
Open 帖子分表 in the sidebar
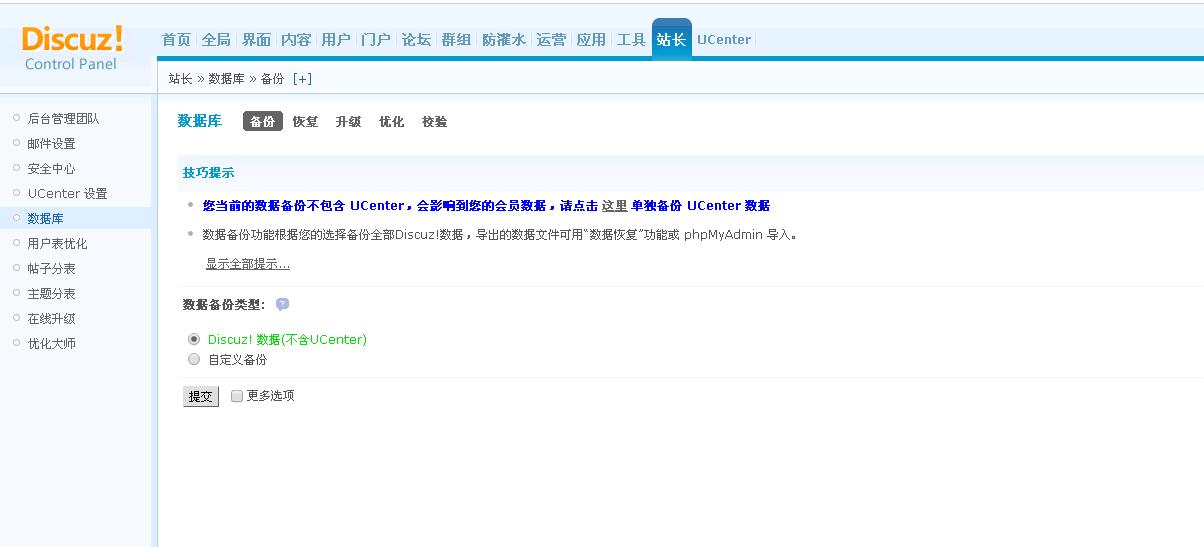tap(51, 268)
